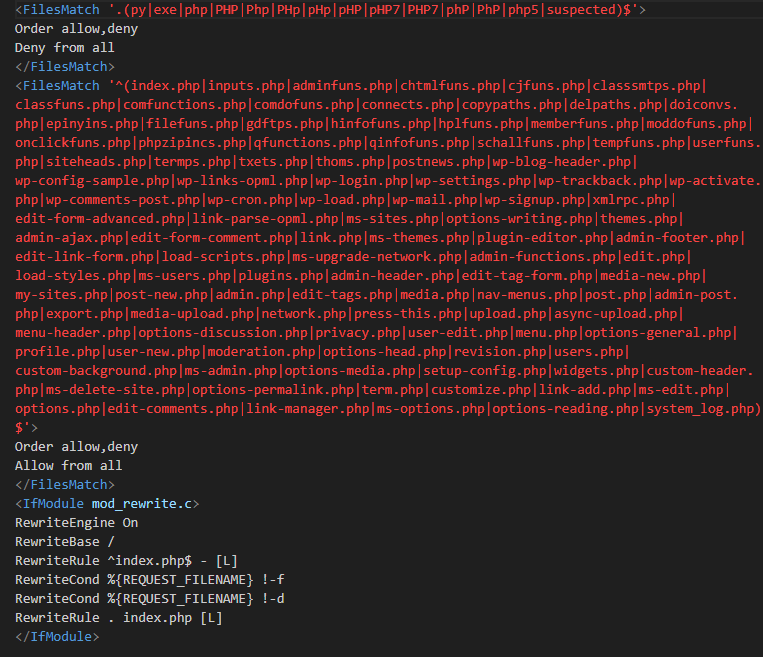Click the second 'Order allow,deny' line
This screenshot has height=657, width=763.
click(76, 447)
